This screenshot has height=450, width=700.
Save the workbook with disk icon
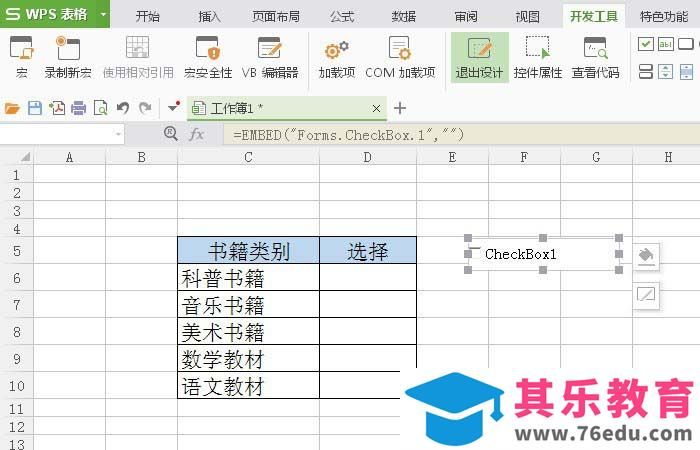[35, 108]
